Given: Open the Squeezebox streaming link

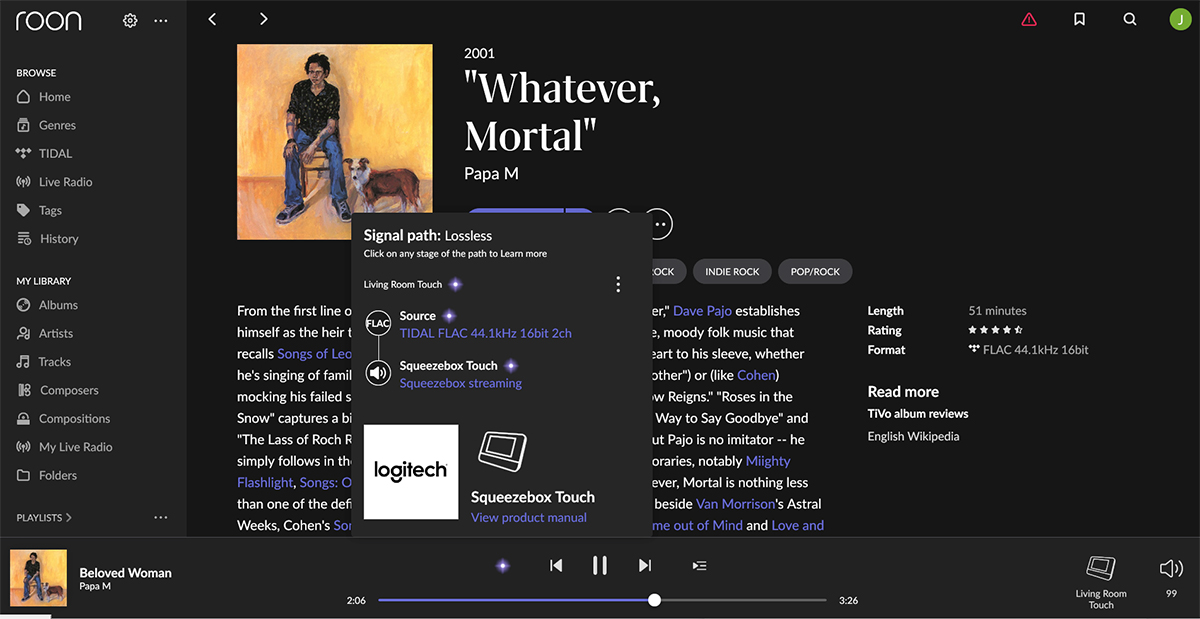Looking at the screenshot, I should click(461, 383).
